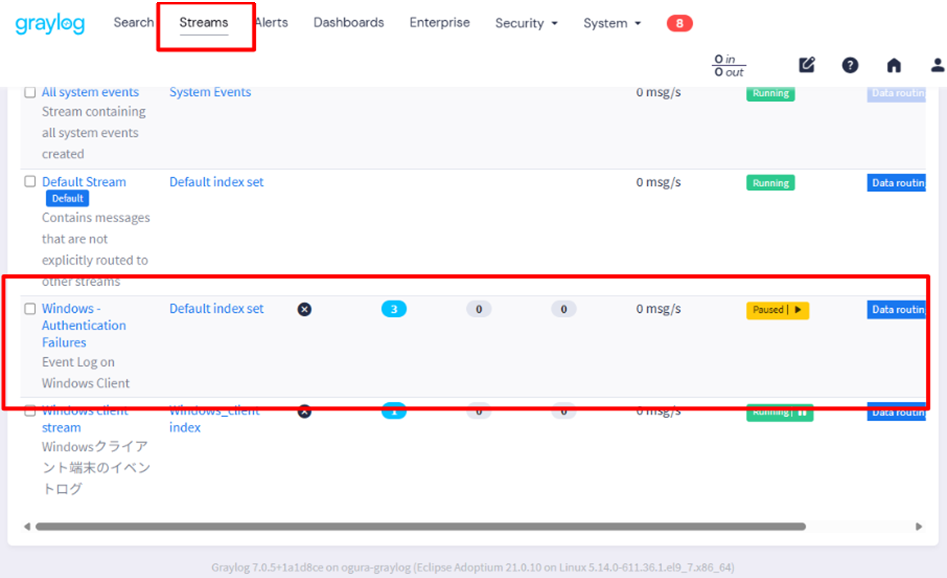
Task: Click the blue 1 rules count badge
Action: click(394, 411)
